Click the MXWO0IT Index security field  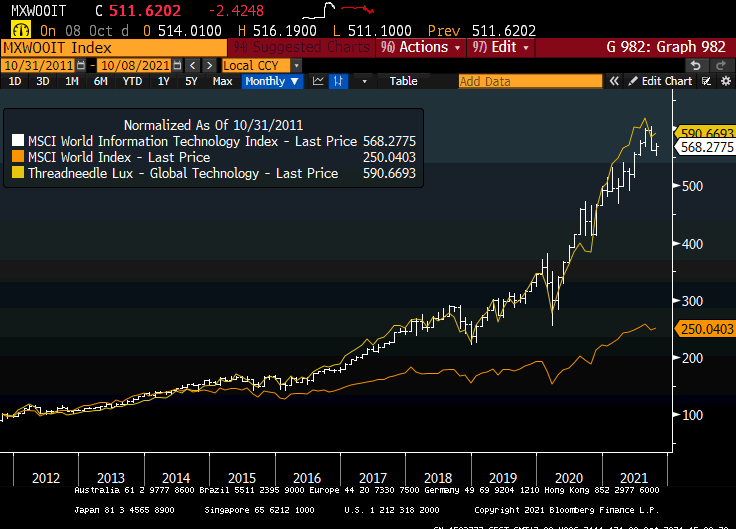(x=114, y=47)
